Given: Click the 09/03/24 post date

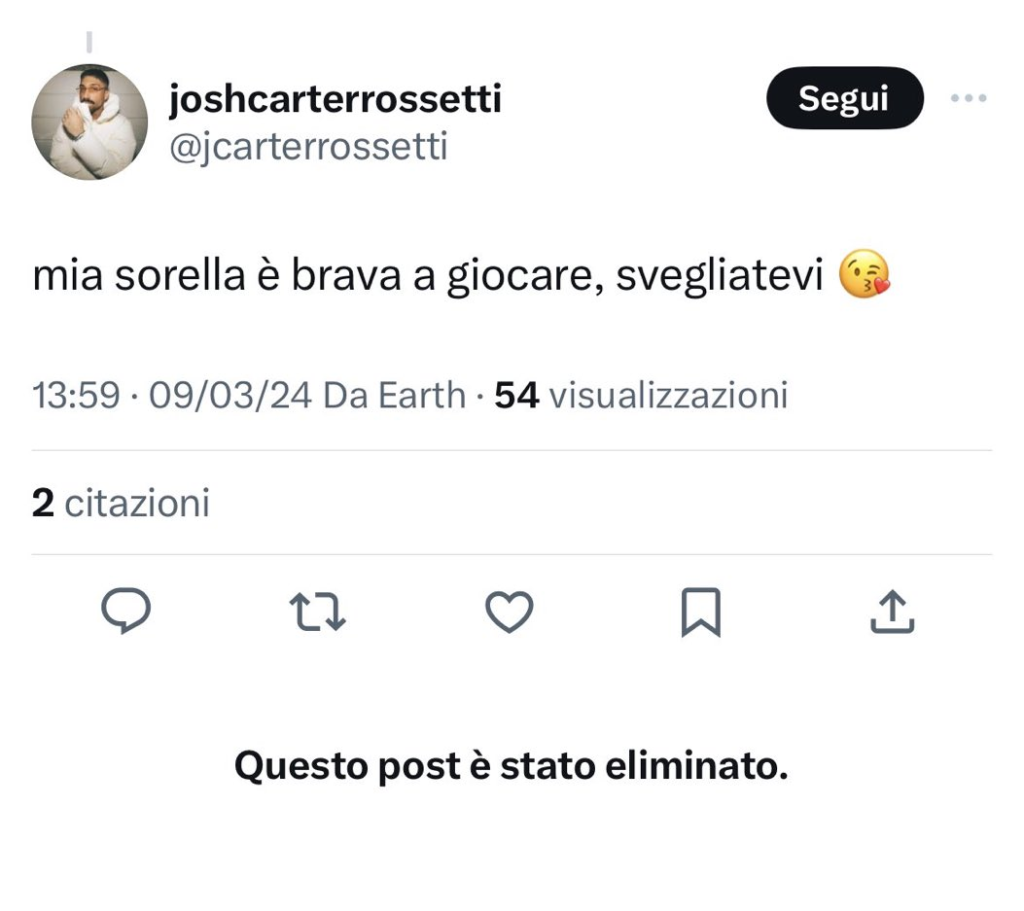Looking at the screenshot, I should (231, 396).
